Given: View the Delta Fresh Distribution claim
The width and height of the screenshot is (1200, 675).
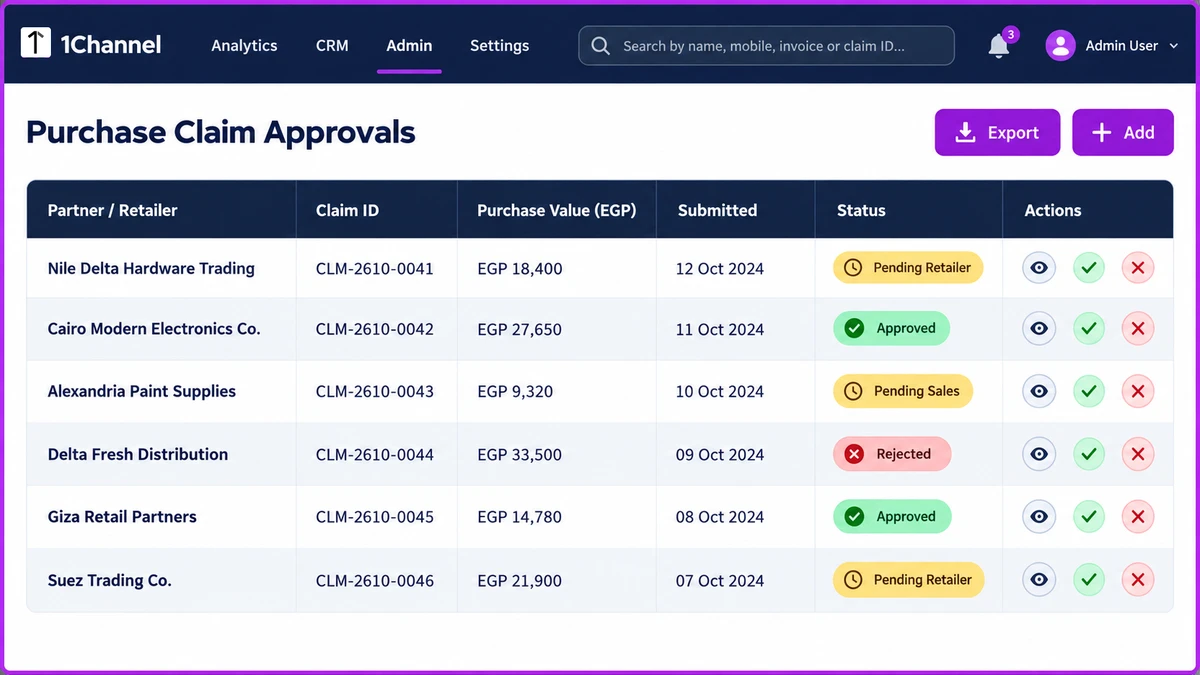Looking at the screenshot, I should [x=1039, y=454].
